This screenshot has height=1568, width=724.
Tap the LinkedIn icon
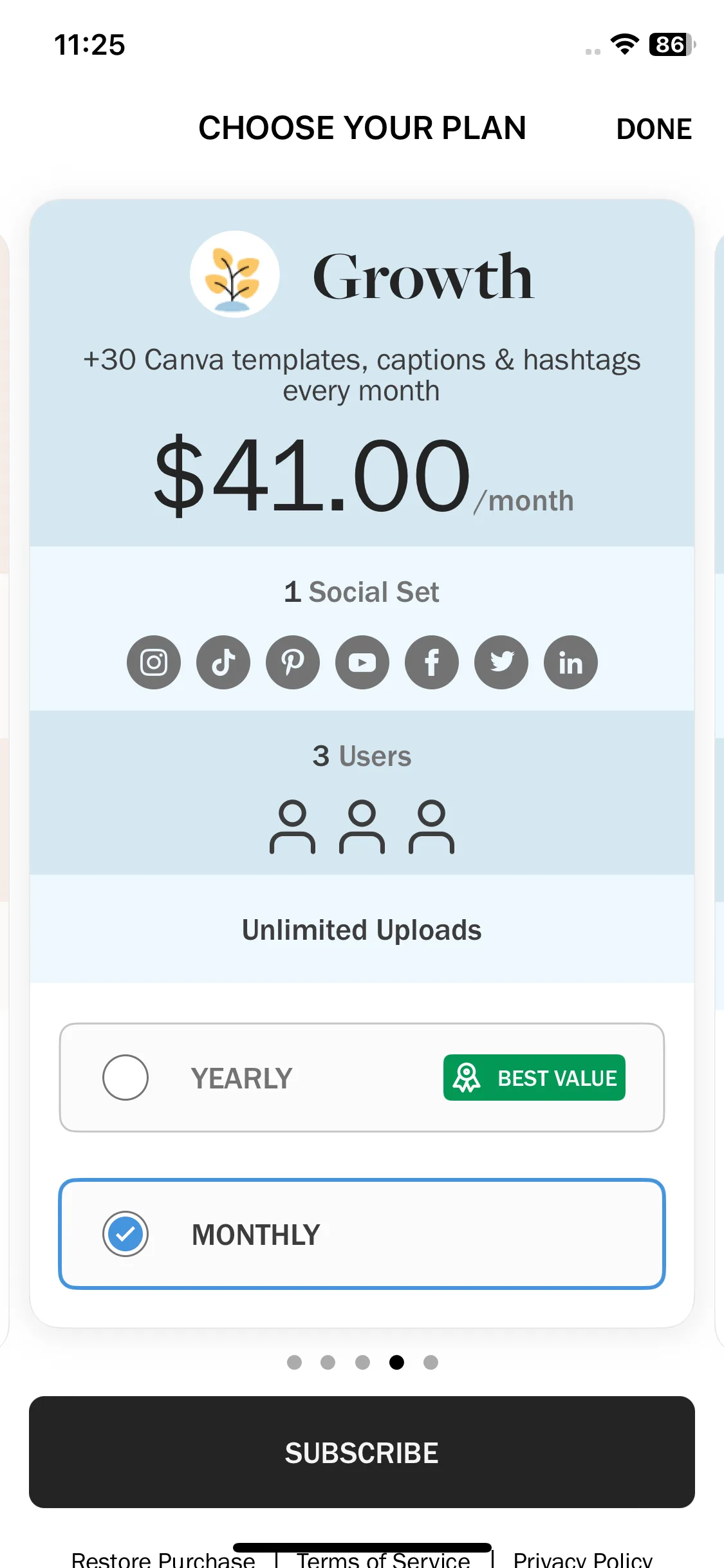571,662
